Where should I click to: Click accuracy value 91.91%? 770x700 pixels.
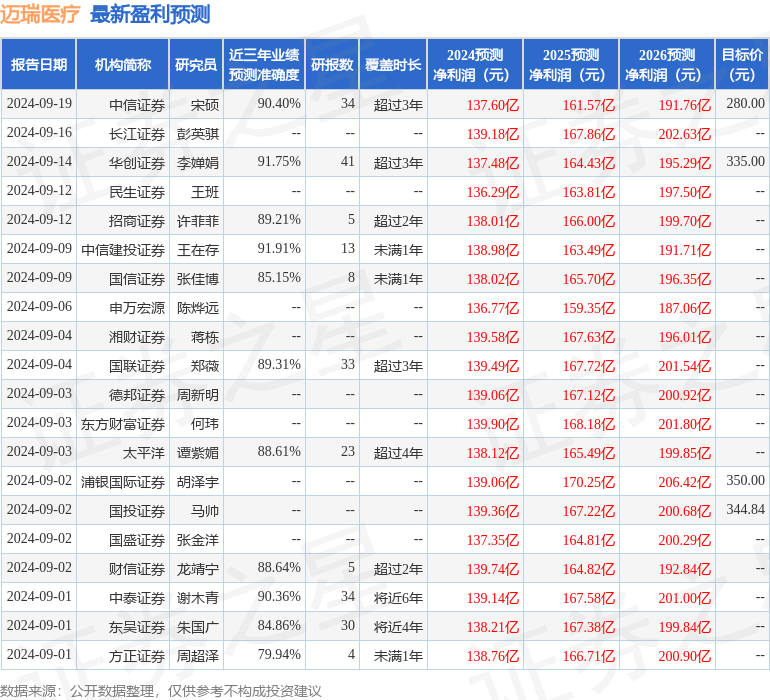(x=279, y=249)
